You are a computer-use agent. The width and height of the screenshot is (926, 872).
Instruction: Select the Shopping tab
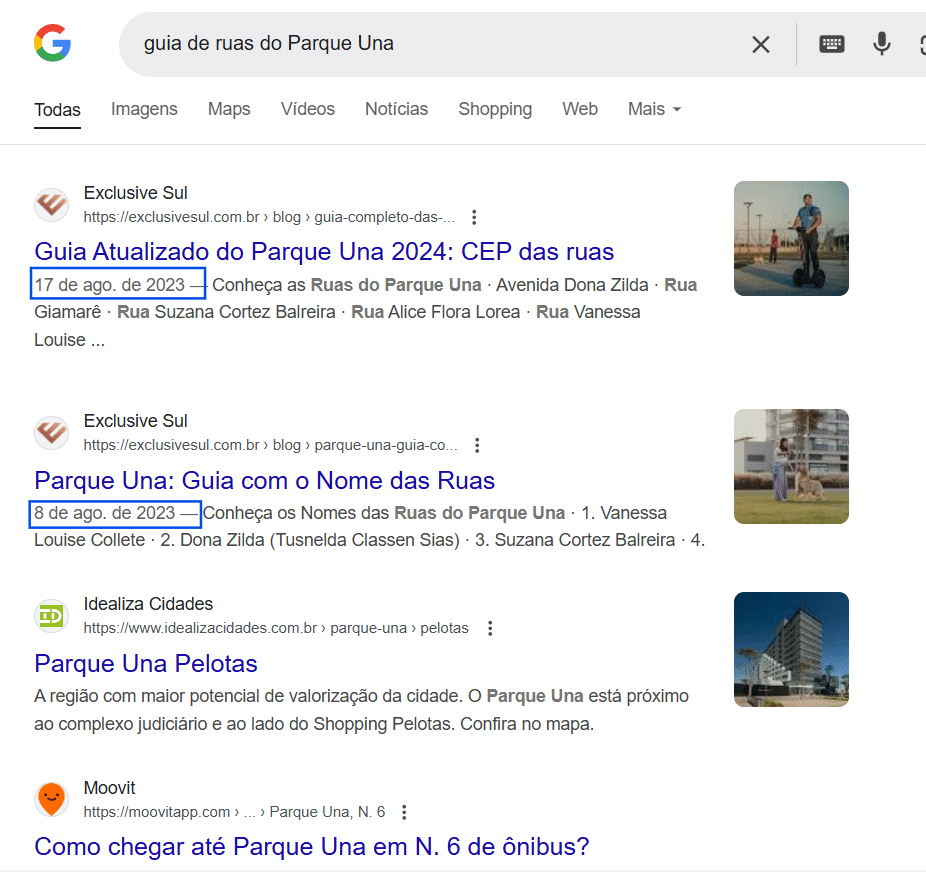(495, 109)
